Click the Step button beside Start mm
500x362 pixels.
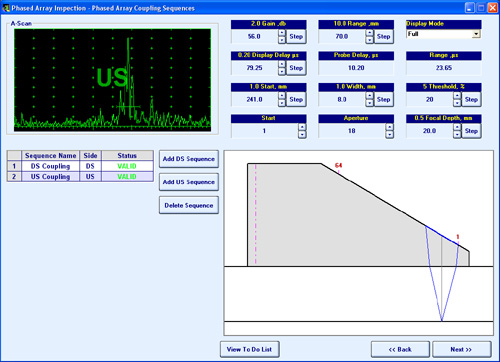tap(296, 99)
